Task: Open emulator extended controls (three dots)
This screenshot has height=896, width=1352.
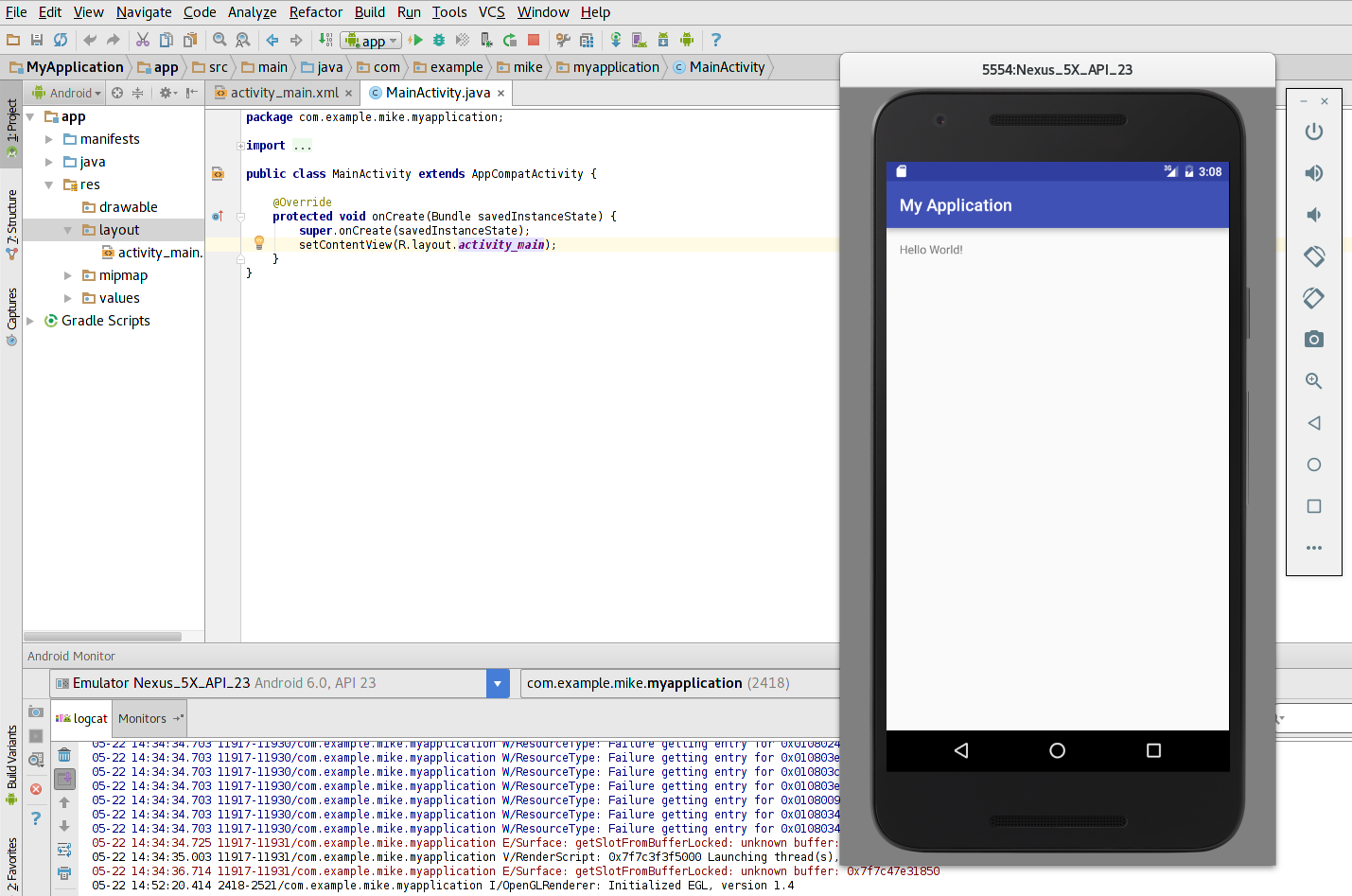Action: click(x=1313, y=548)
